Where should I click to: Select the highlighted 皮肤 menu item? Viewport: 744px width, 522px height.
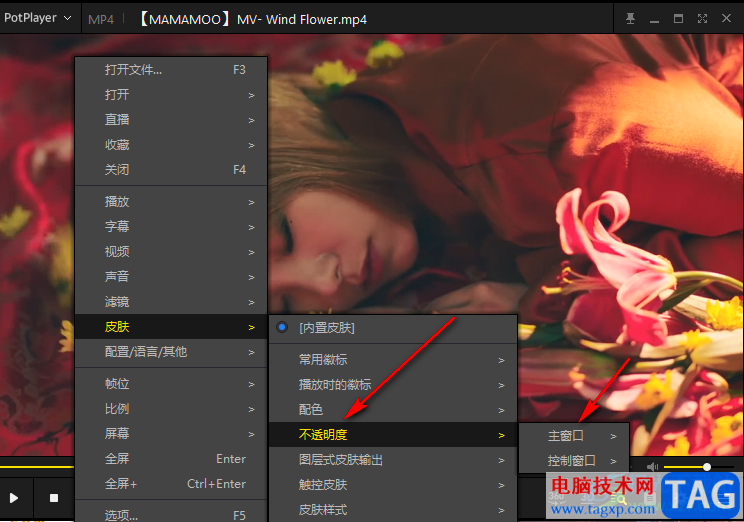171,326
